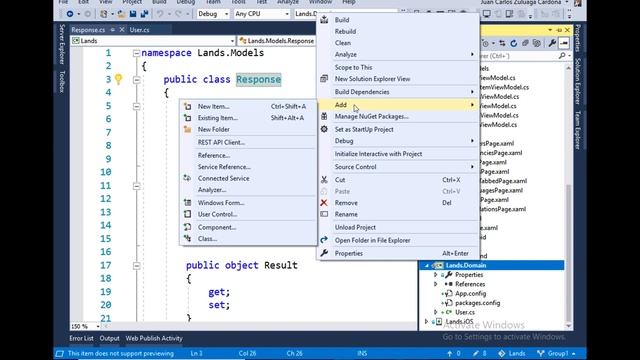This screenshot has width=640, height=360.
Task: Click Connected Service menu entry
Action: coord(248,178)
